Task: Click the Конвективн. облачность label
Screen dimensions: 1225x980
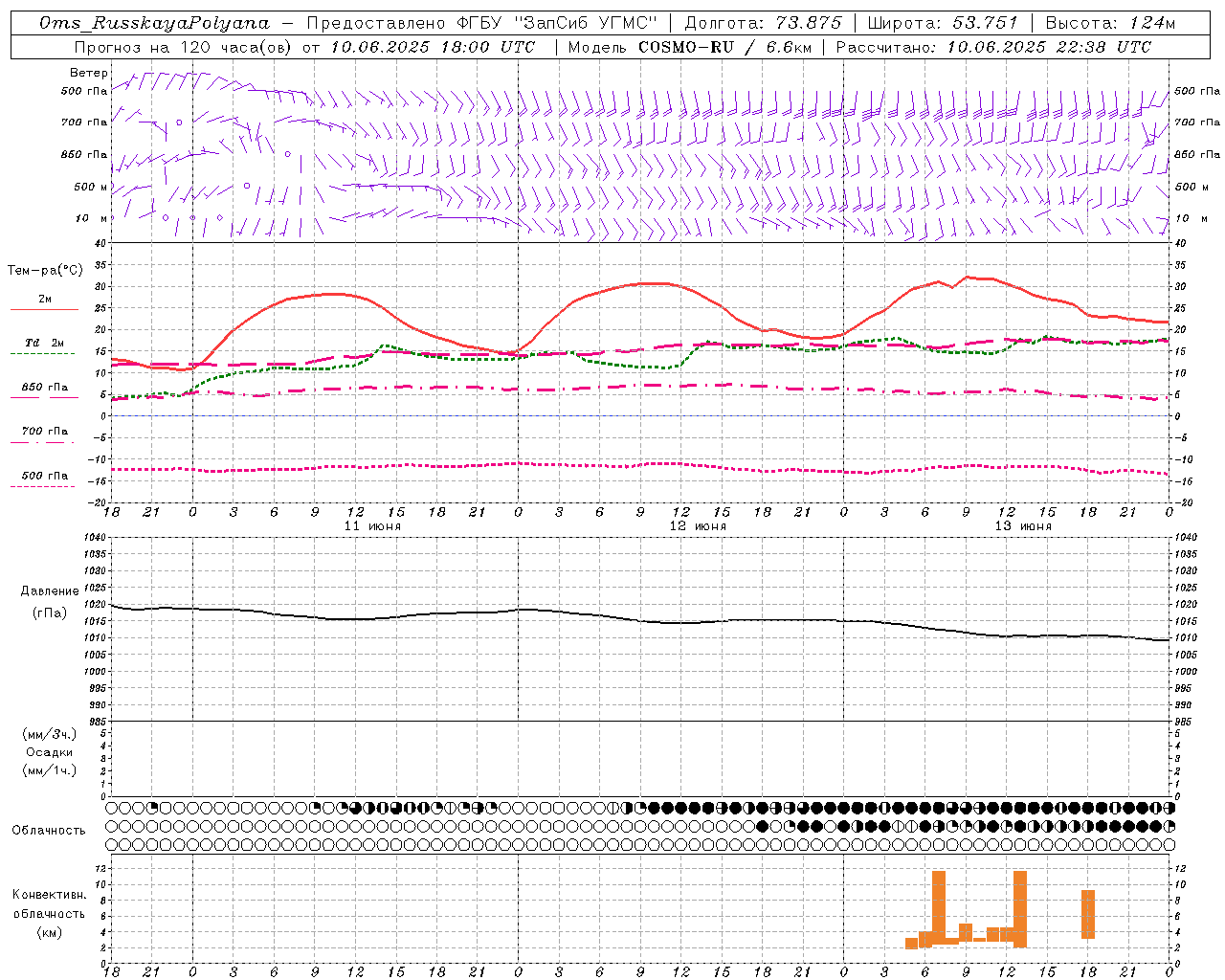Action: click(49, 904)
